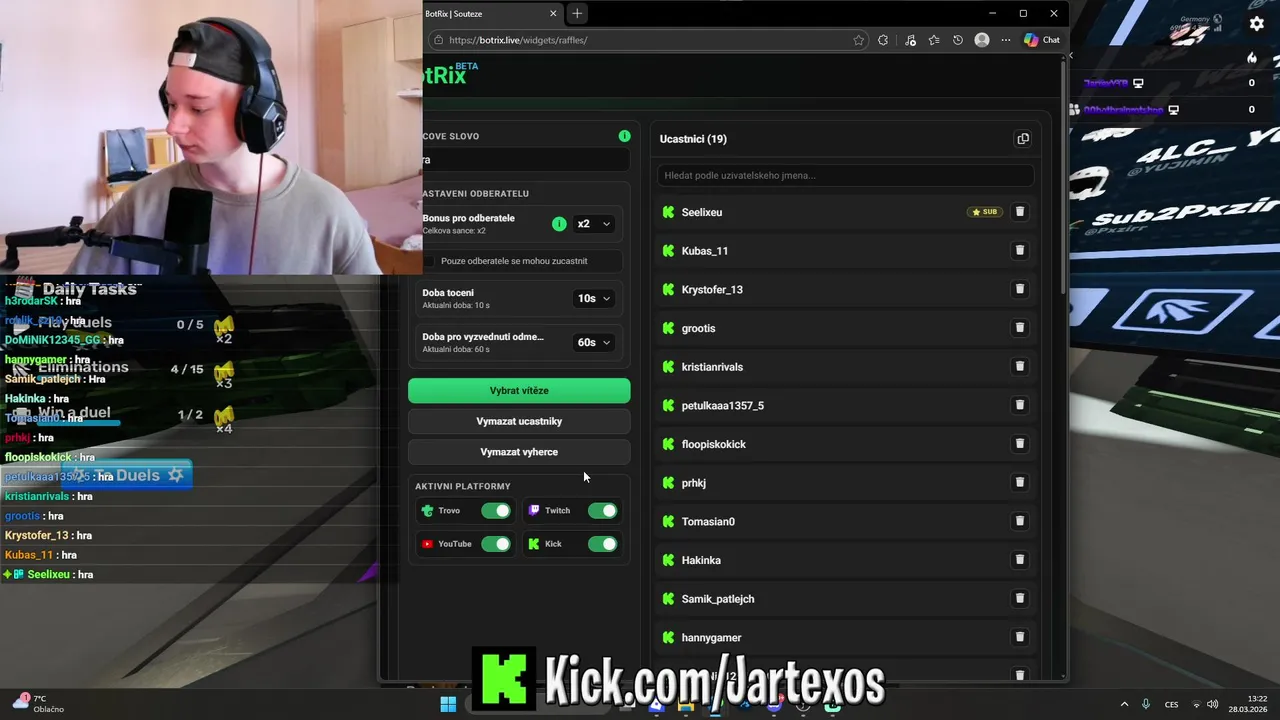Click participant name 'Kubas_11'

point(704,251)
